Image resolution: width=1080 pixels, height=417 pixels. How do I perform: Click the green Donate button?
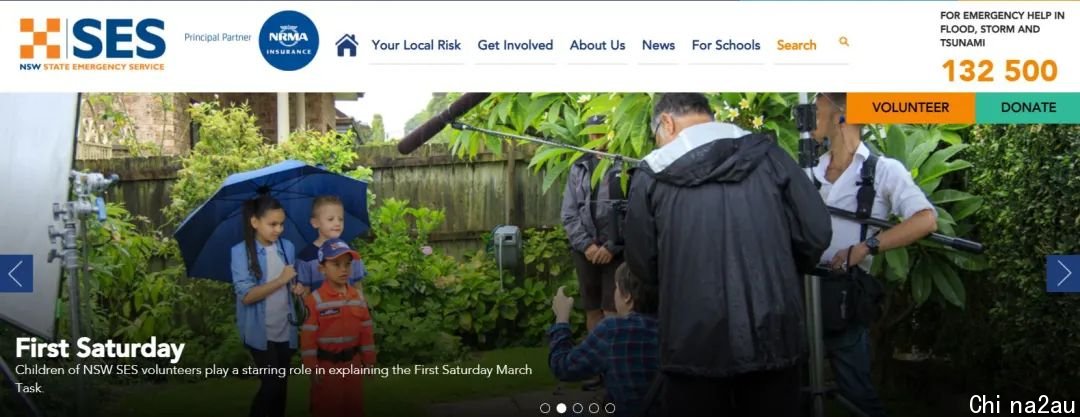(x=1028, y=108)
